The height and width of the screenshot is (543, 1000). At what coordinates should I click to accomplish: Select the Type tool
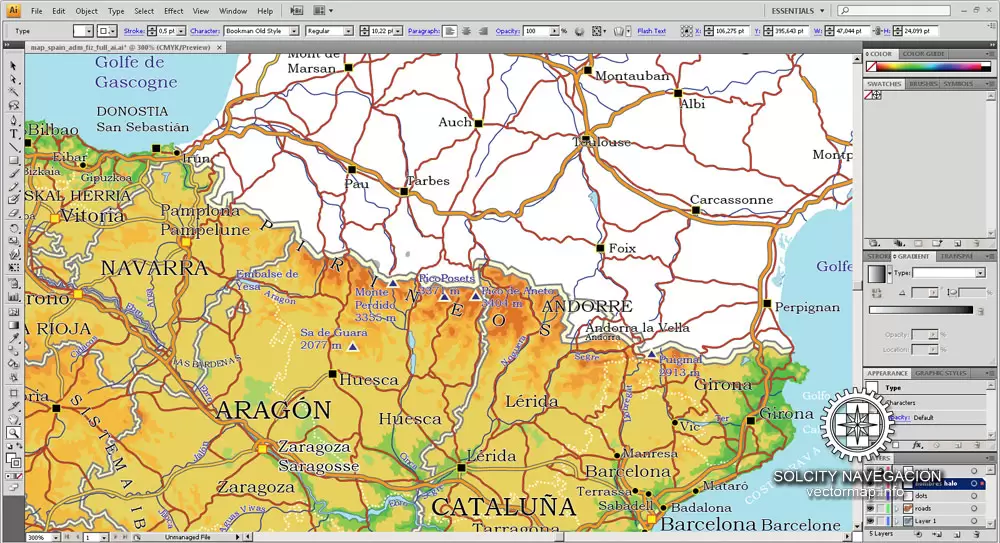[13, 133]
